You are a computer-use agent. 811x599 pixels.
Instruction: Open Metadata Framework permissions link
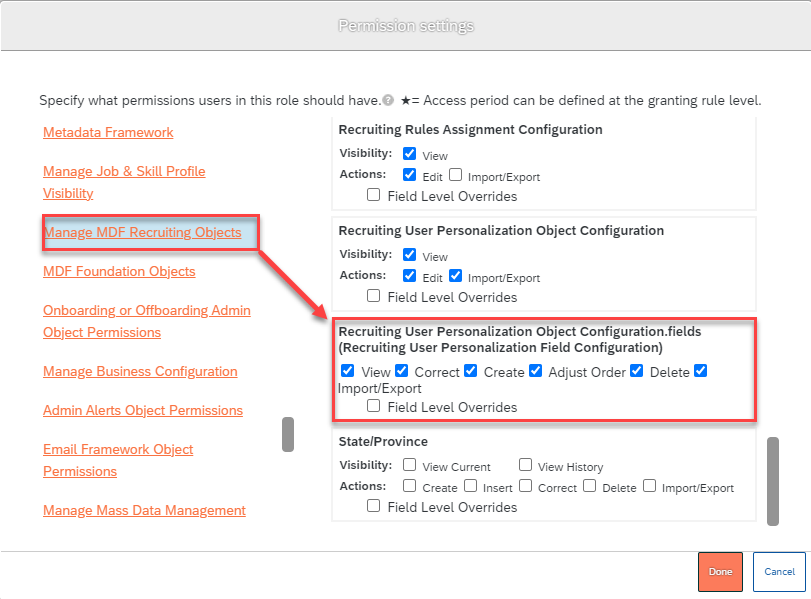click(108, 132)
